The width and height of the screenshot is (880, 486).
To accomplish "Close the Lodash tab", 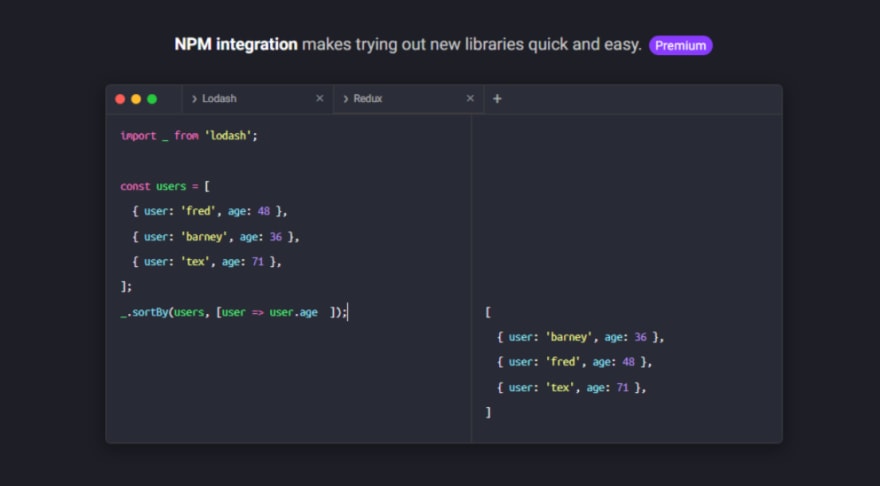I will coord(319,98).
